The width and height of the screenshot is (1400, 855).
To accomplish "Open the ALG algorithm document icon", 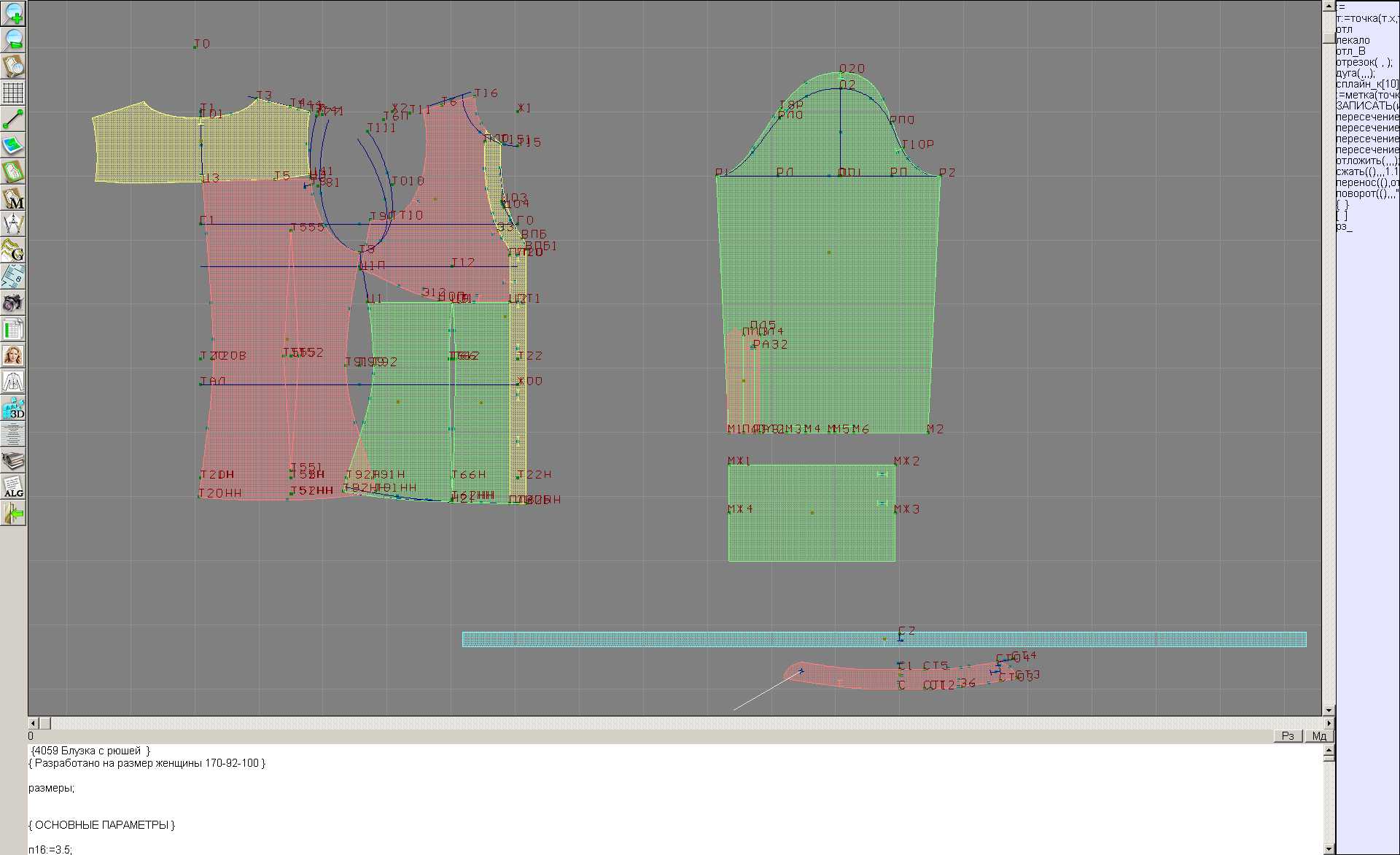I will click(x=13, y=487).
